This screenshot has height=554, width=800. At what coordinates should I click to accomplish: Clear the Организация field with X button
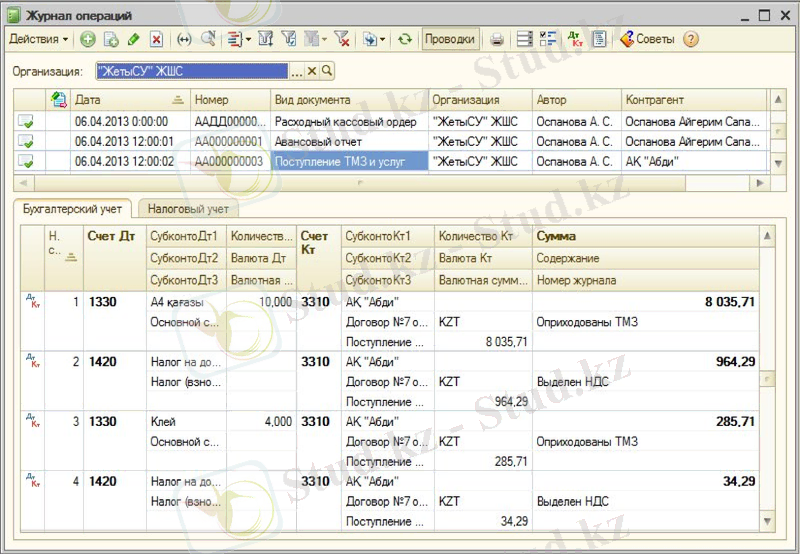(x=311, y=71)
